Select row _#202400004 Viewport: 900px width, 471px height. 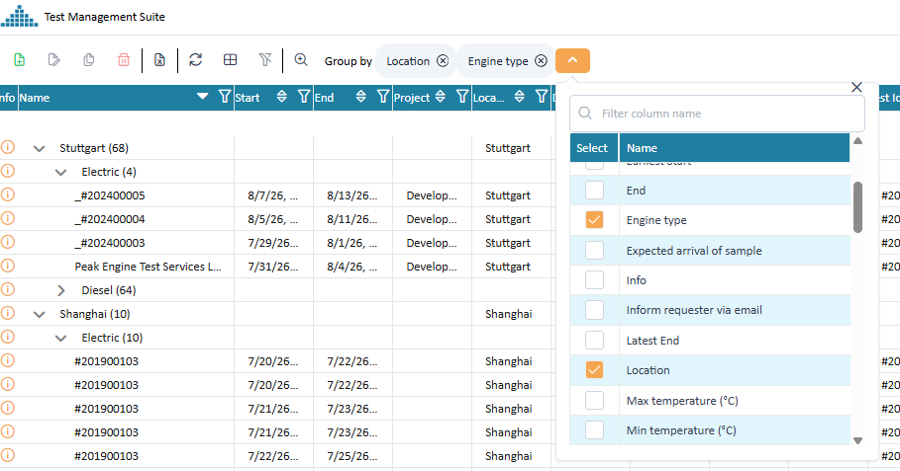pos(110,219)
